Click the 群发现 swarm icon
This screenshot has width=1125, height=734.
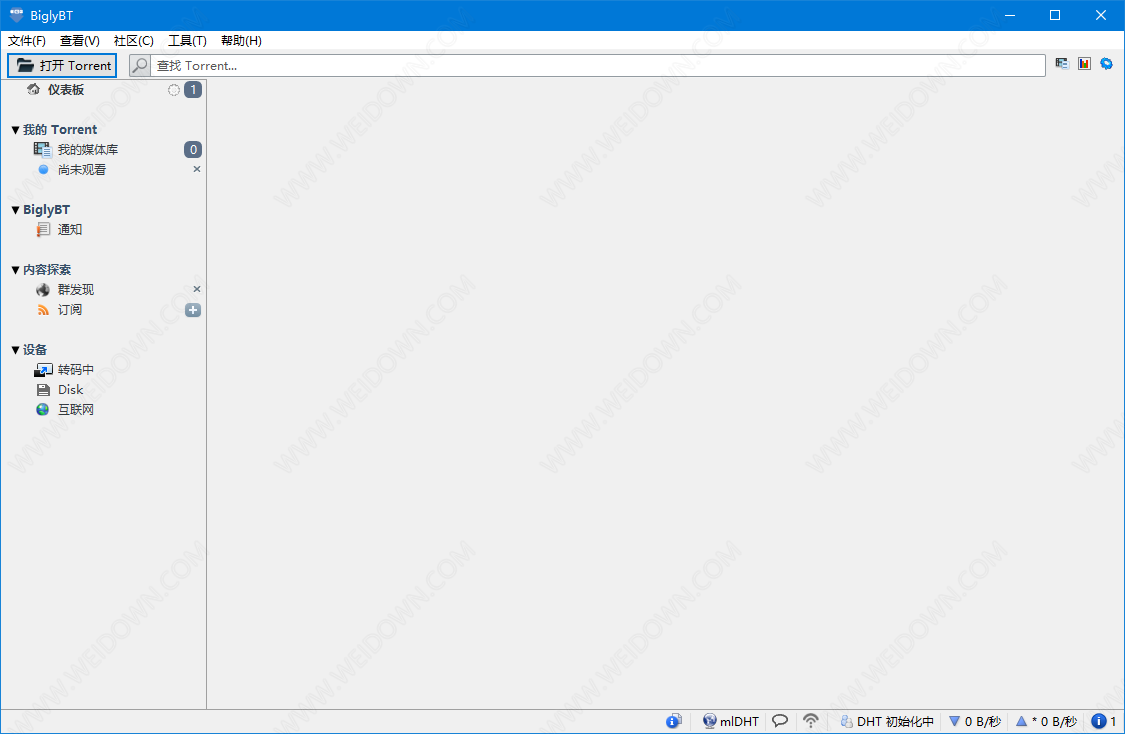pos(43,289)
